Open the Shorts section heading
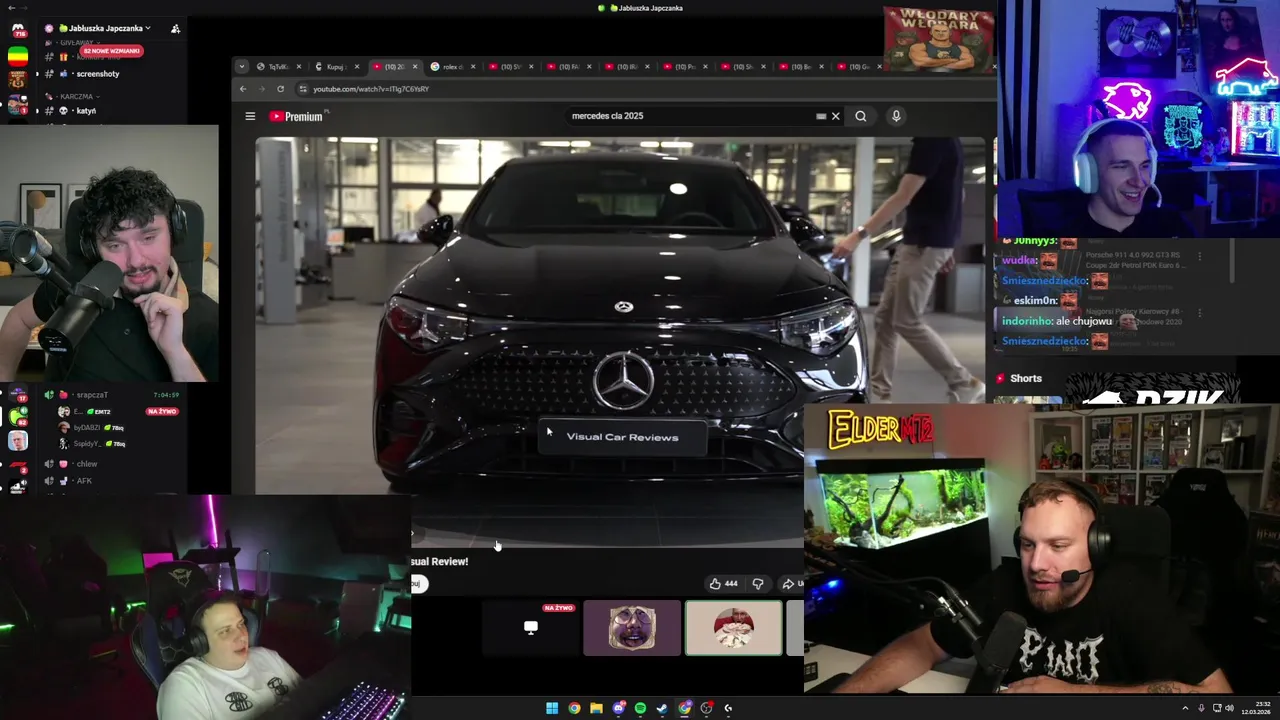 (x=1026, y=379)
